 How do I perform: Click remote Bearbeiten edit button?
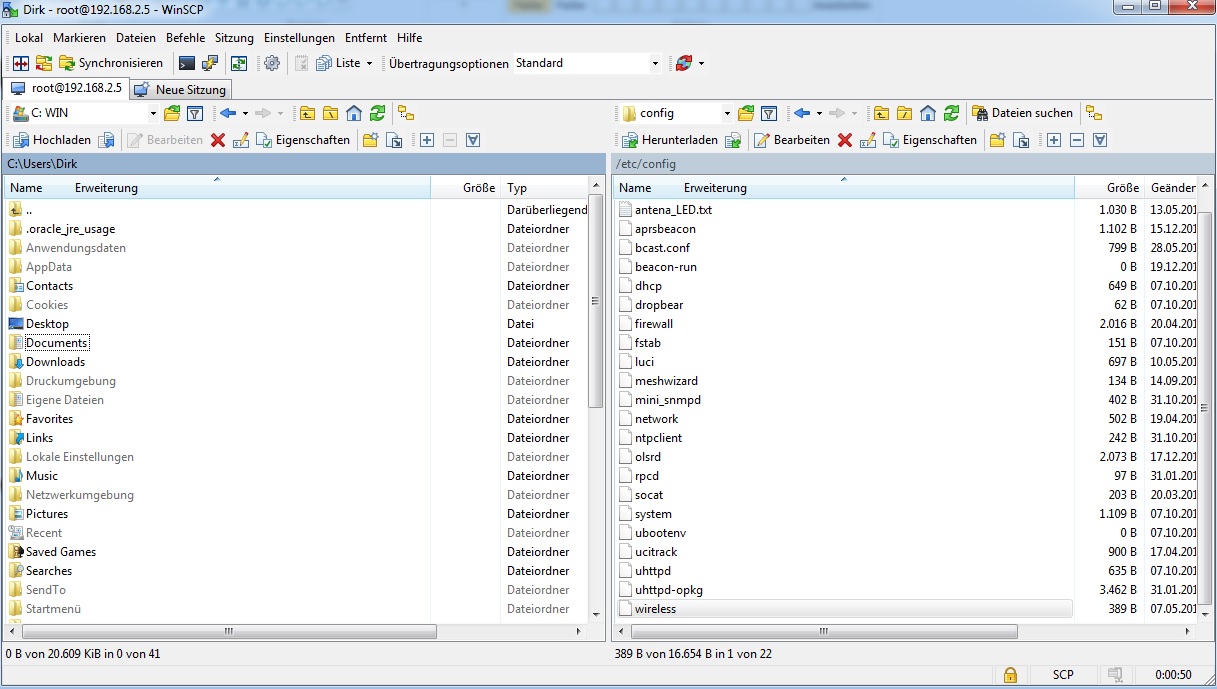click(791, 140)
